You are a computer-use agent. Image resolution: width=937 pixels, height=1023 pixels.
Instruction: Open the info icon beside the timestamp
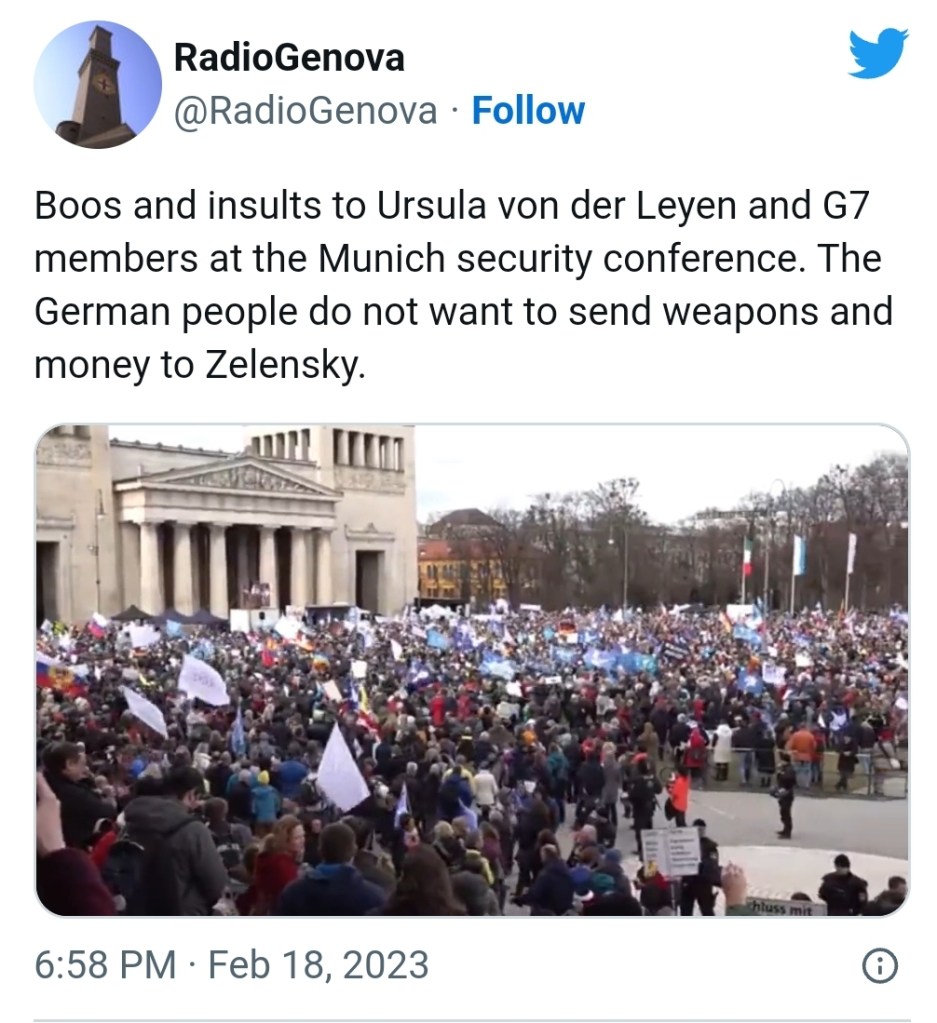coord(880,966)
